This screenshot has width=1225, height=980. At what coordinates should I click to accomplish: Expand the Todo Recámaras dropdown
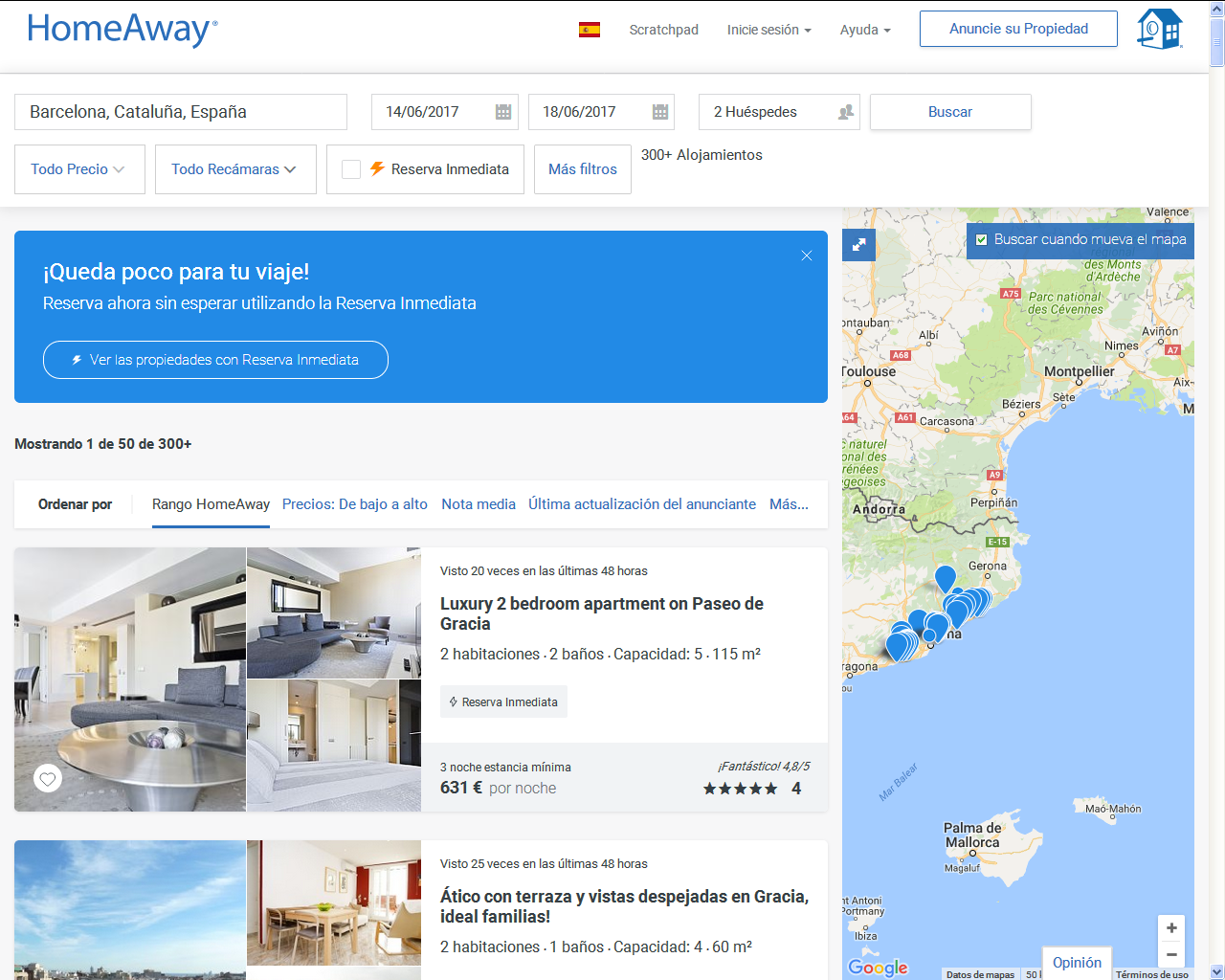tap(234, 169)
